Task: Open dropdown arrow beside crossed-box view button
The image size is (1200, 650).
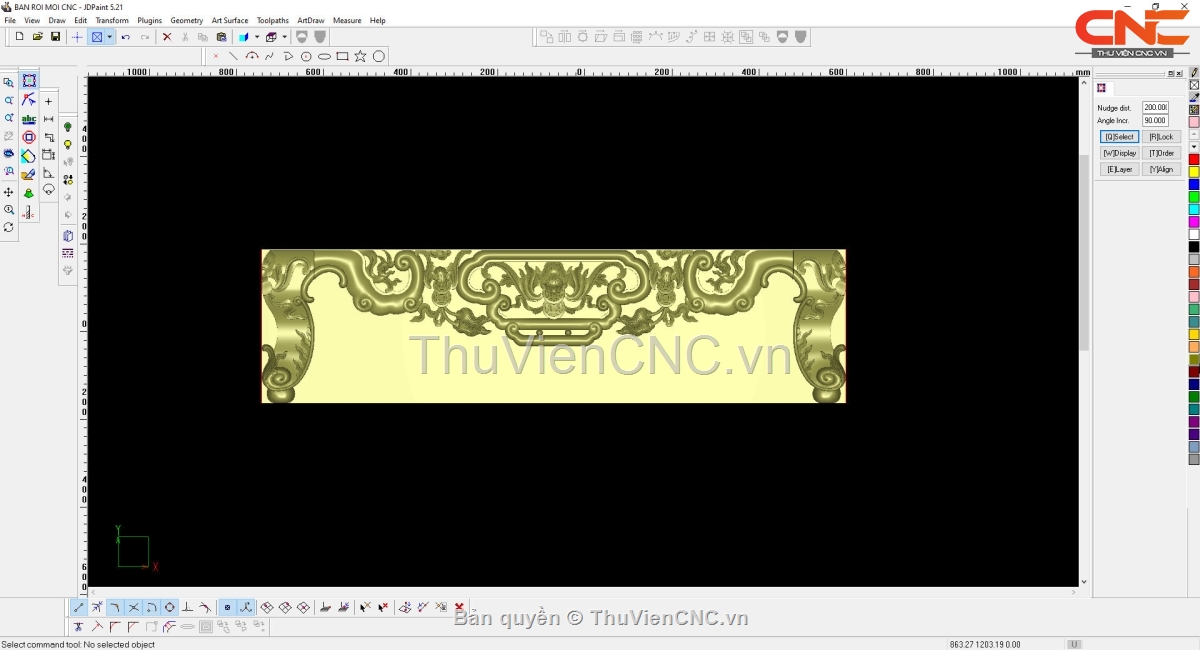Action: pos(109,37)
